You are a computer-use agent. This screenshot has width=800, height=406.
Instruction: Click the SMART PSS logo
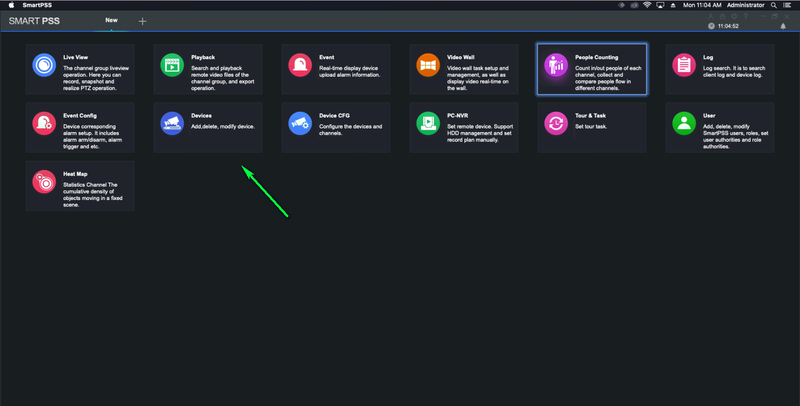pos(34,21)
